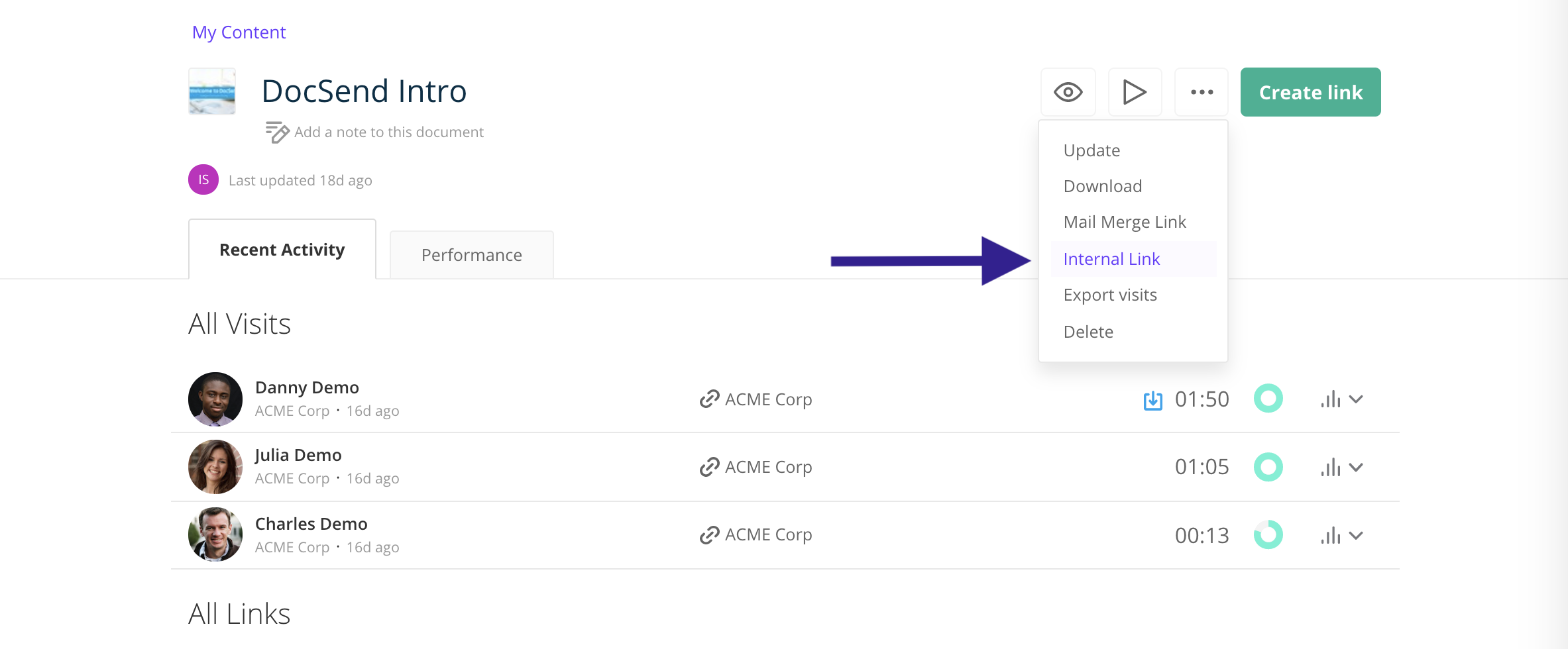Click 'ACME Corp · 16d ago' under Danny Demo
The width and height of the screenshot is (1568, 649).
click(x=327, y=411)
